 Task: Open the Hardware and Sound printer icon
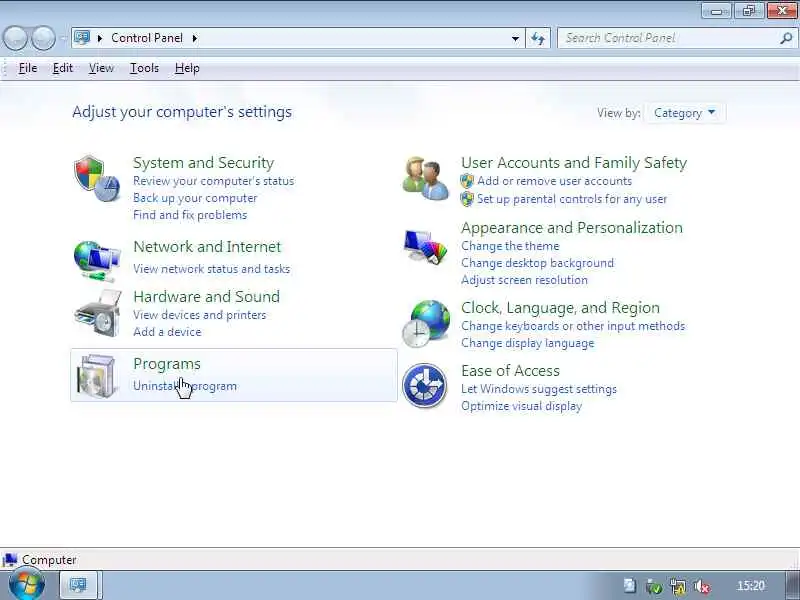pos(98,313)
